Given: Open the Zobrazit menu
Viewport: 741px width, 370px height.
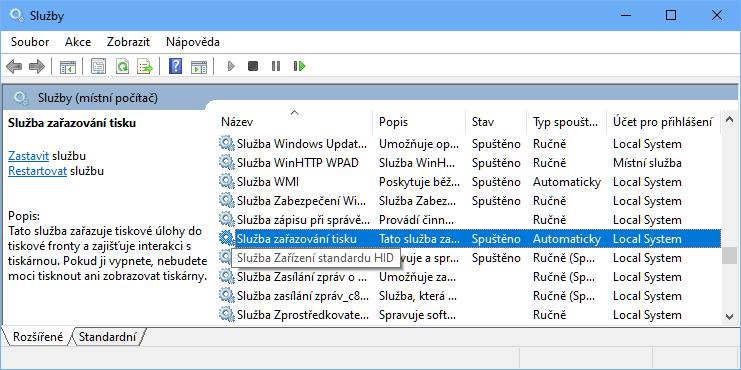Looking at the screenshot, I should pyautogui.click(x=129, y=42).
